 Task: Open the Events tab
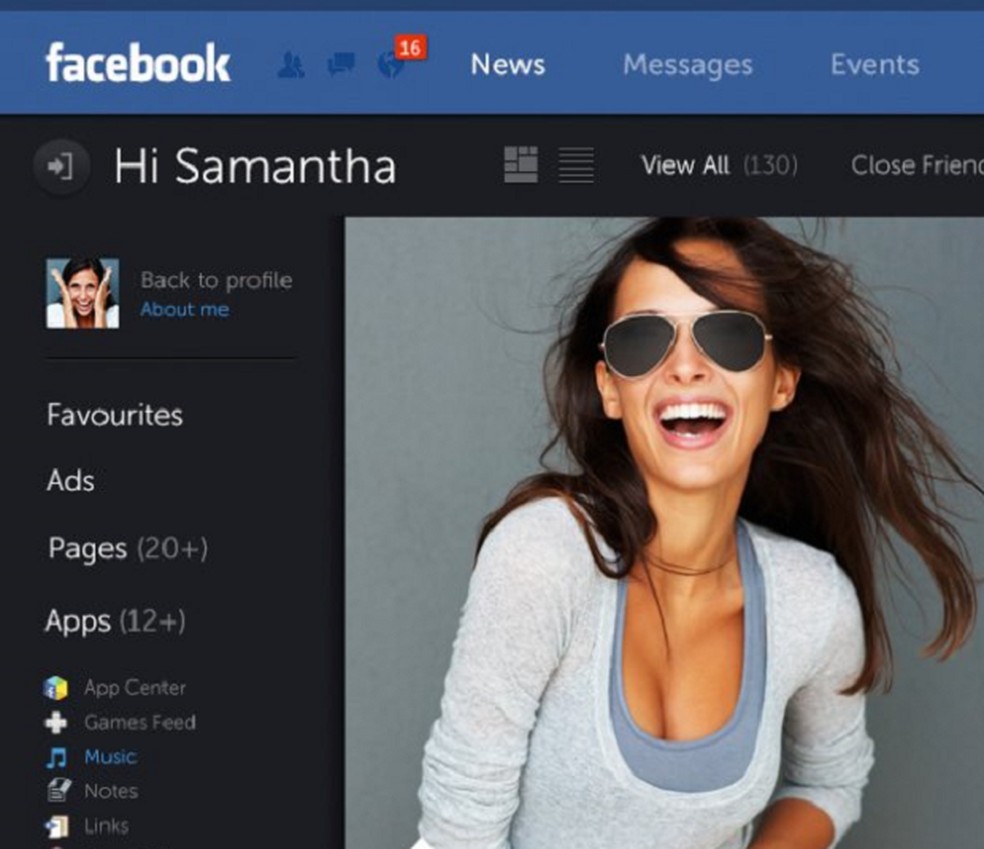[874, 64]
